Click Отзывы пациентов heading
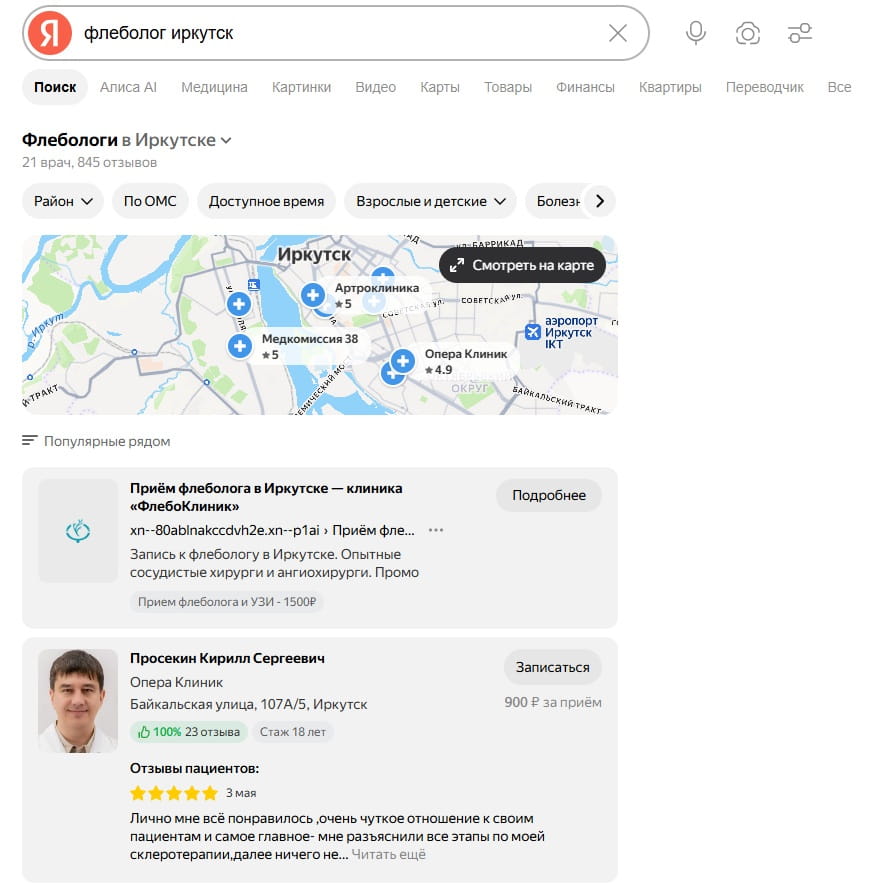This screenshot has height=885, width=875. click(x=194, y=768)
